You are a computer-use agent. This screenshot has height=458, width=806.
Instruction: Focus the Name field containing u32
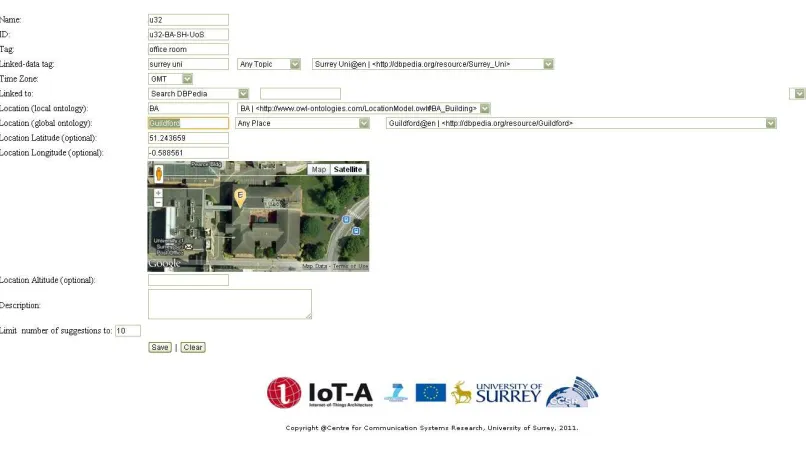click(x=188, y=20)
